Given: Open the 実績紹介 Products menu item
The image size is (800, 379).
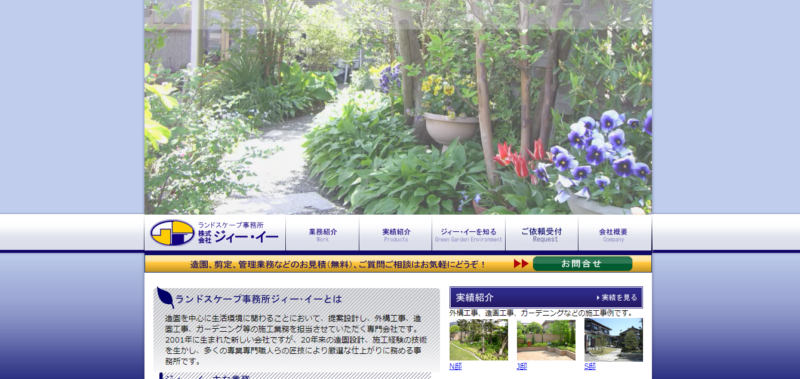Looking at the screenshot, I should pos(396,234).
